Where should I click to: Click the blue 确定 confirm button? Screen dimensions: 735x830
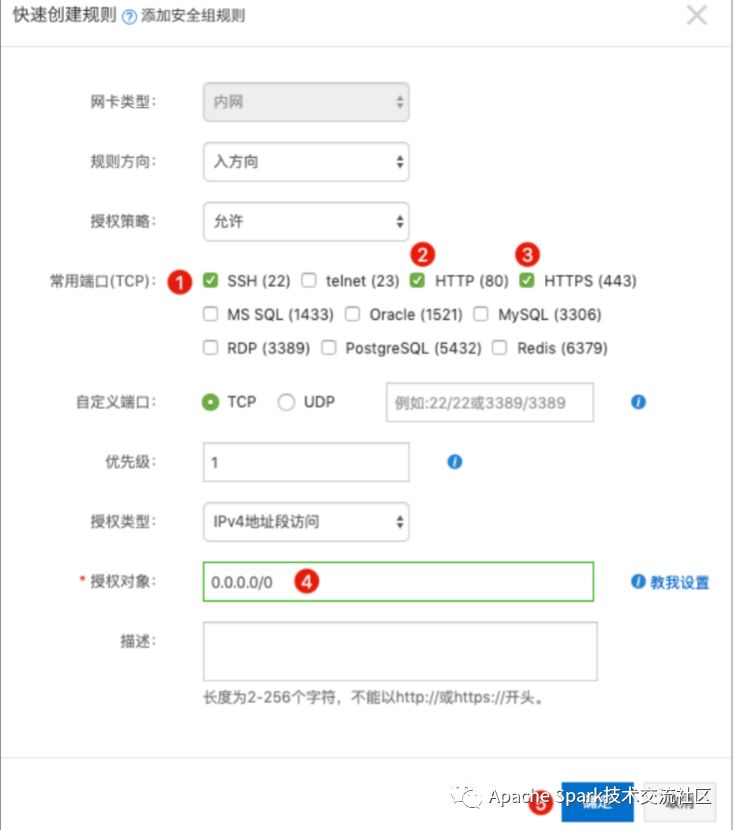click(597, 802)
